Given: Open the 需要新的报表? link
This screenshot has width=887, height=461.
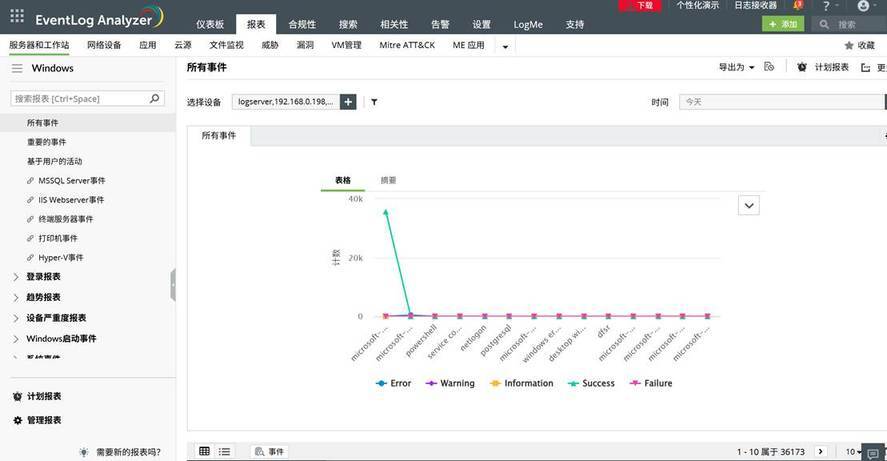Looking at the screenshot, I should (128, 452).
